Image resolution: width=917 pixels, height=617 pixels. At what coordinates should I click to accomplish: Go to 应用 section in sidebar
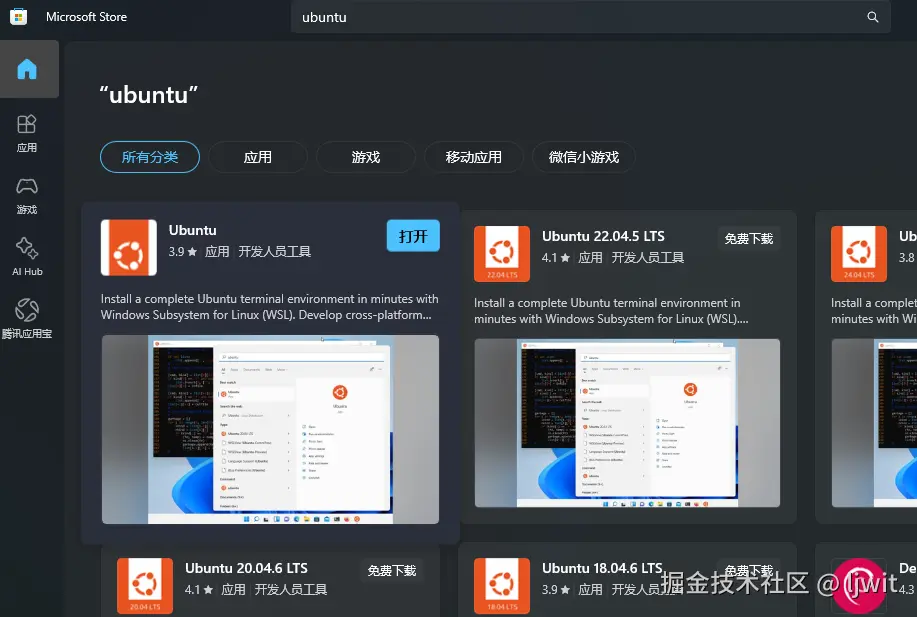tap(27, 133)
